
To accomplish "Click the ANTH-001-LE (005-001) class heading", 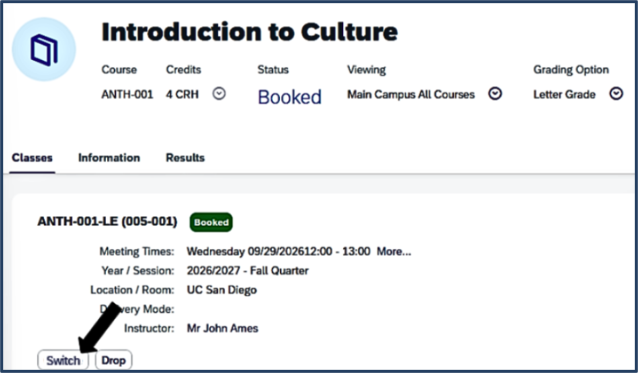I will [107, 222].
